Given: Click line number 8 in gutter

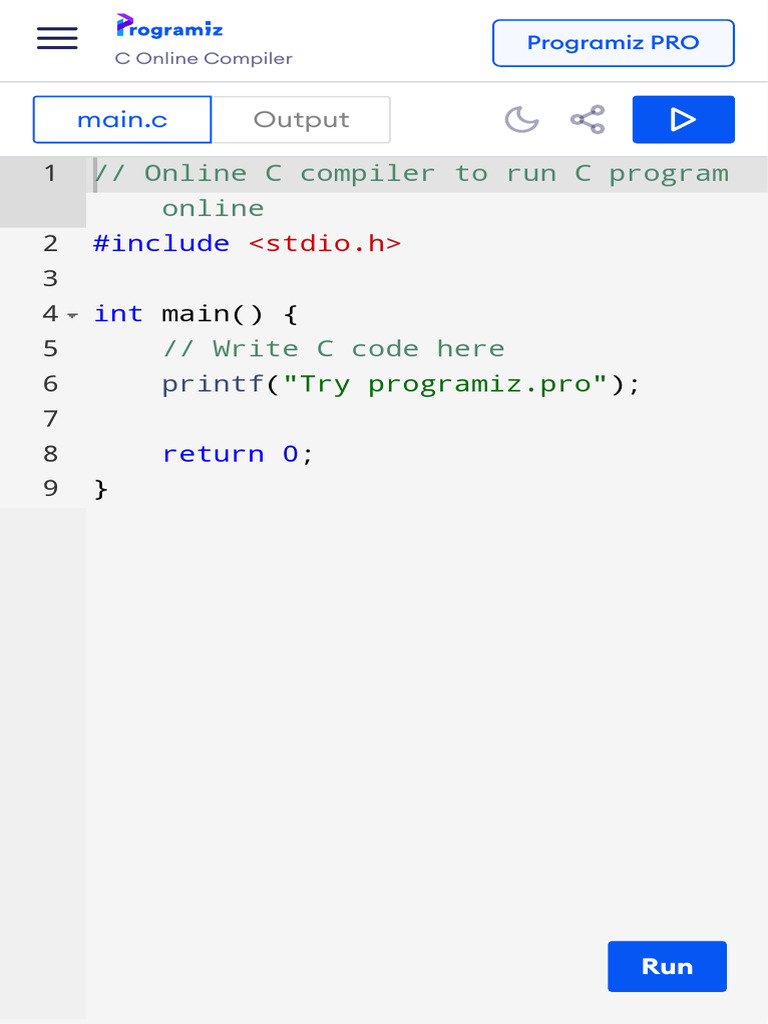Looking at the screenshot, I should pyautogui.click(x=50, y=454).
